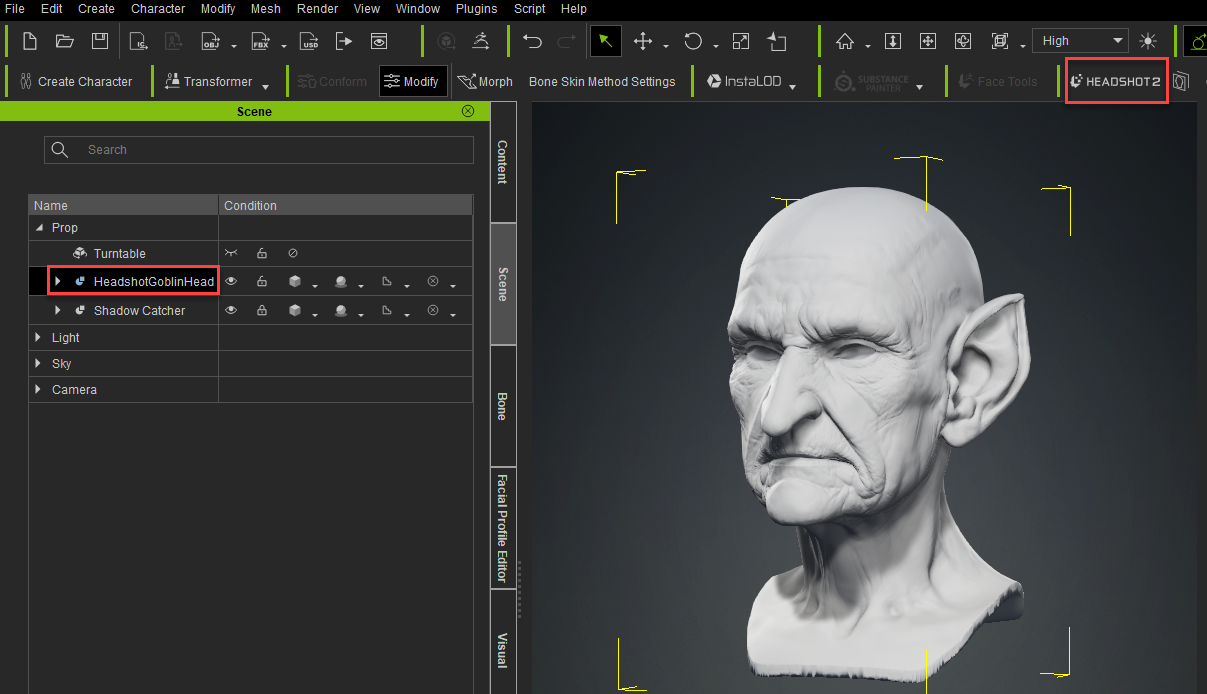Open the Character menu
The width and height of the screenshot is (1207, 694).
158,8
